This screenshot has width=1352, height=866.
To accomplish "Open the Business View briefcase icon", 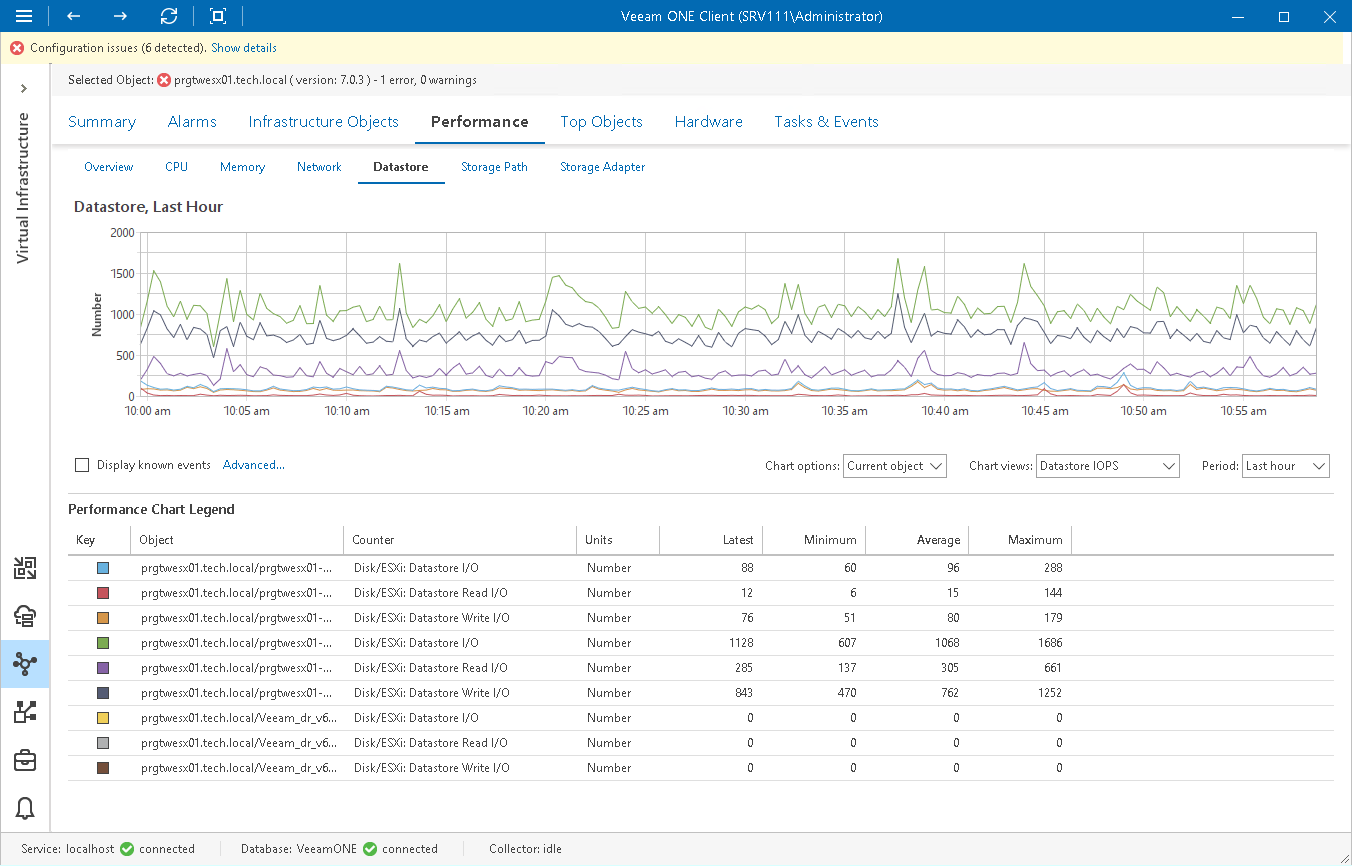I will [24, 761].
